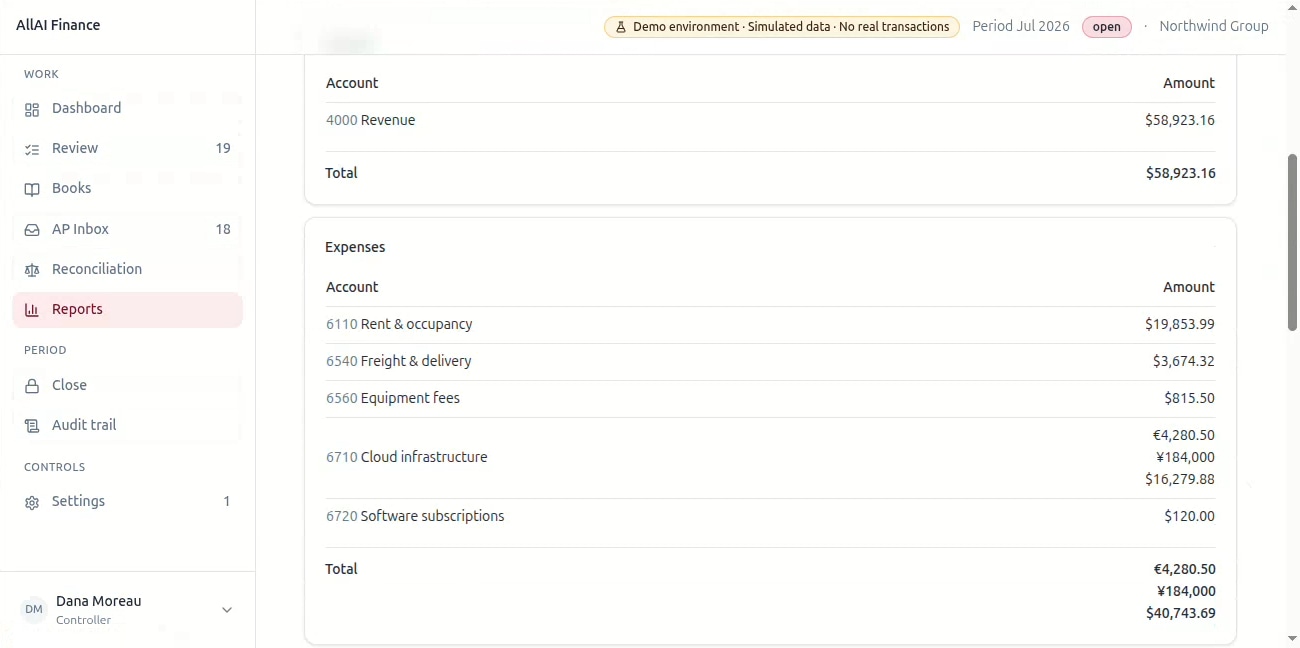
Task: Open the period Close page
Action: point(127,385)
